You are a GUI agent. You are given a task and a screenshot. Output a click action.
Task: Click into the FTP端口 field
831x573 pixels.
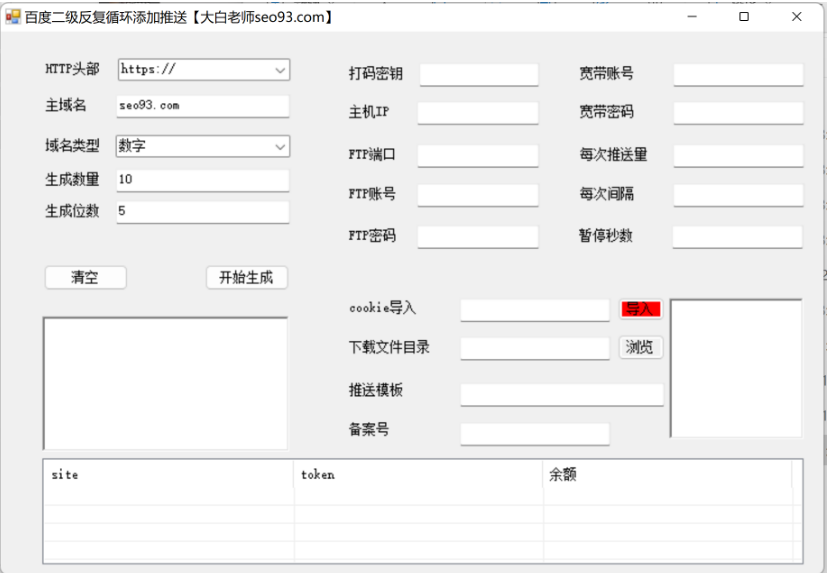click(x=478, y=156)
